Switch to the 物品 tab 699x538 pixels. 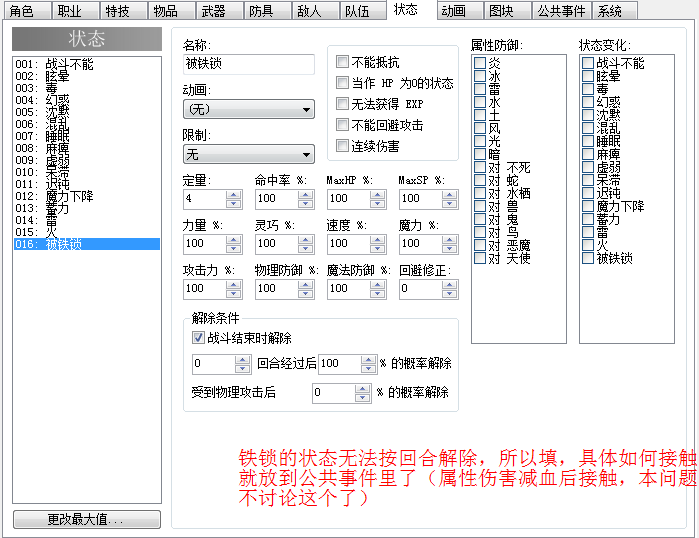[x=171, y=11]
